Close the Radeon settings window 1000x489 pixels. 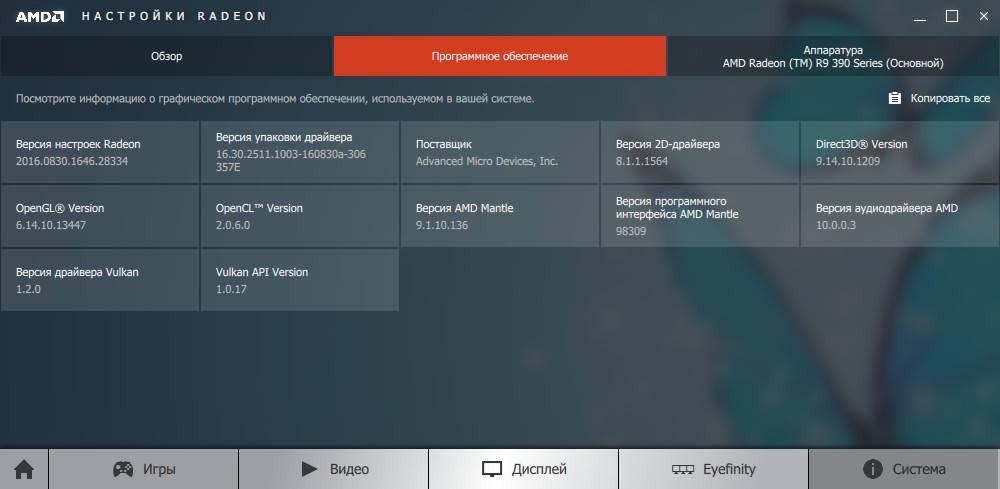pos(983,17)
